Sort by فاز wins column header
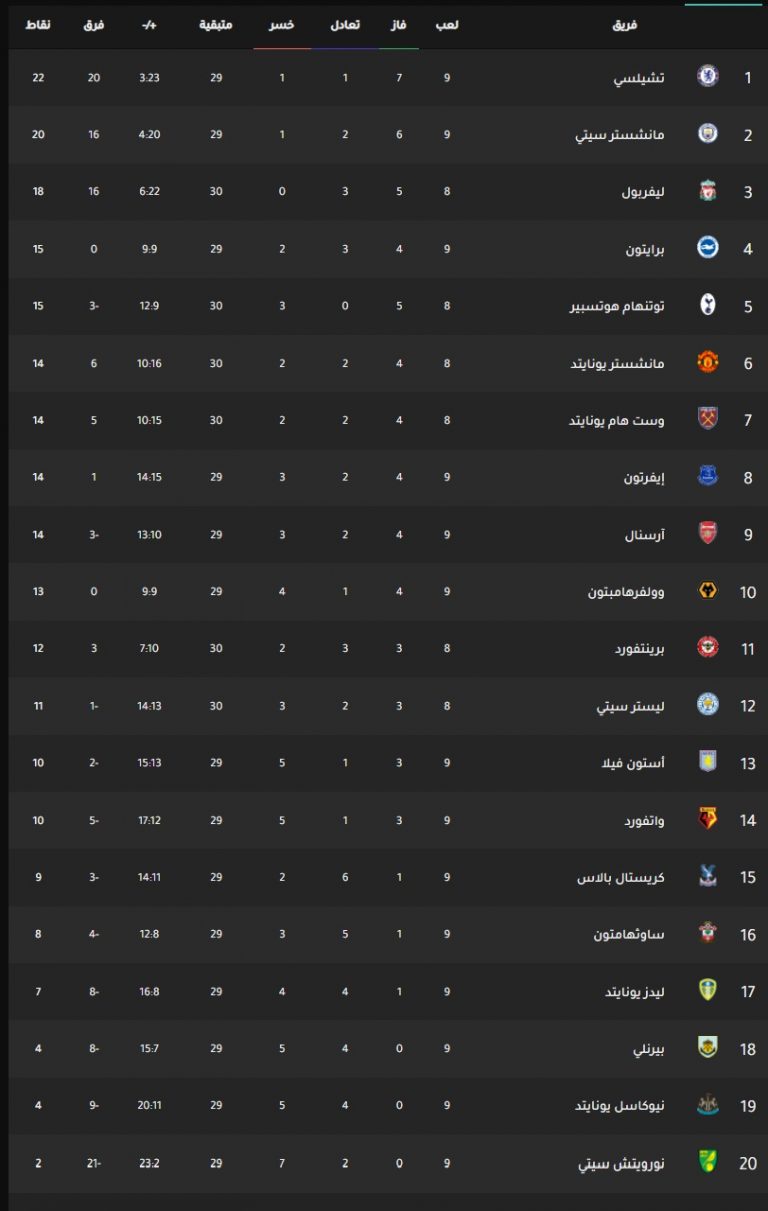This screenshot has height=1211, width=768. 399,24
